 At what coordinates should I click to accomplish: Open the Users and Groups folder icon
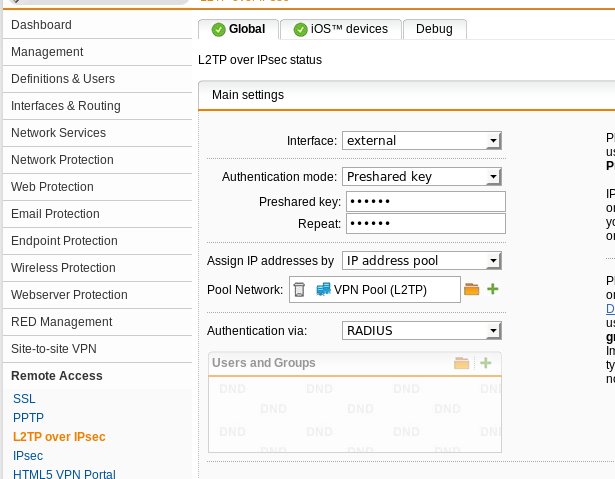461,363
